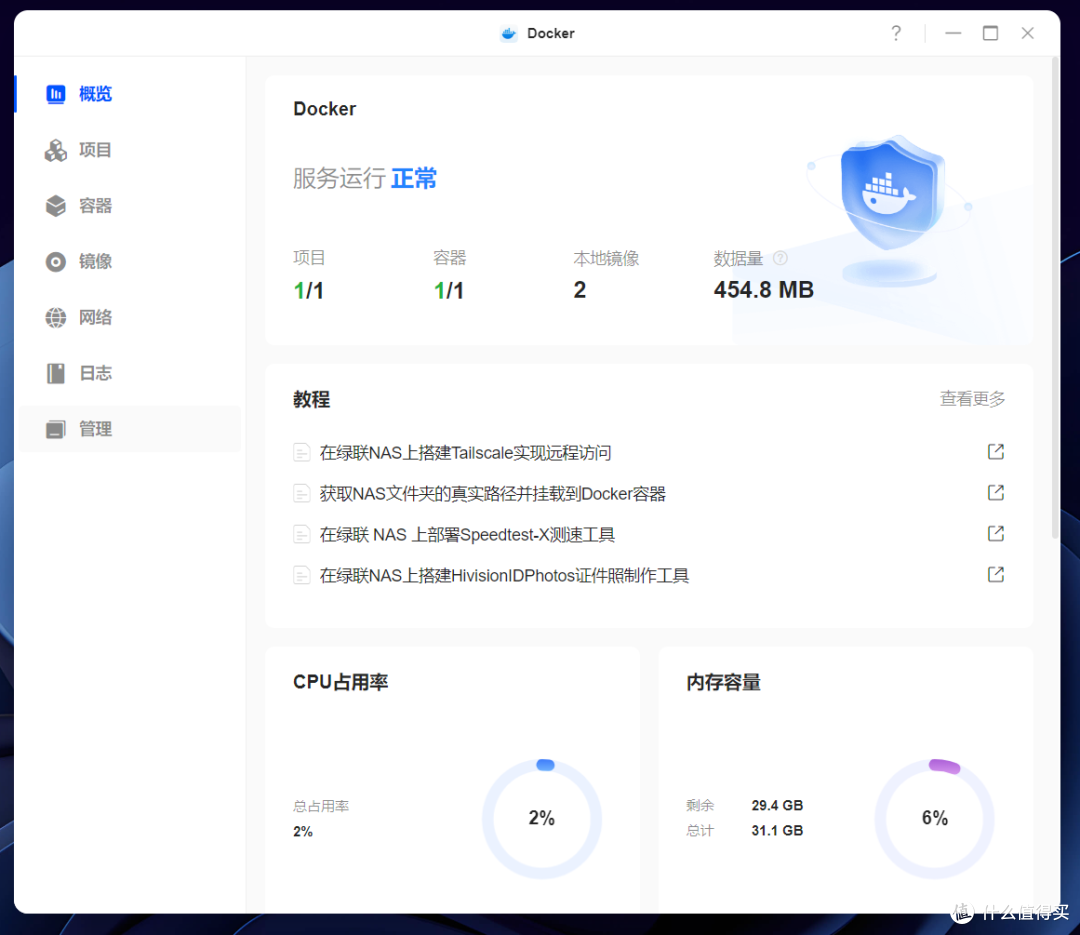Open the 容器 containers section
This screenshot has height=935, width=1080.
point(128,205)
